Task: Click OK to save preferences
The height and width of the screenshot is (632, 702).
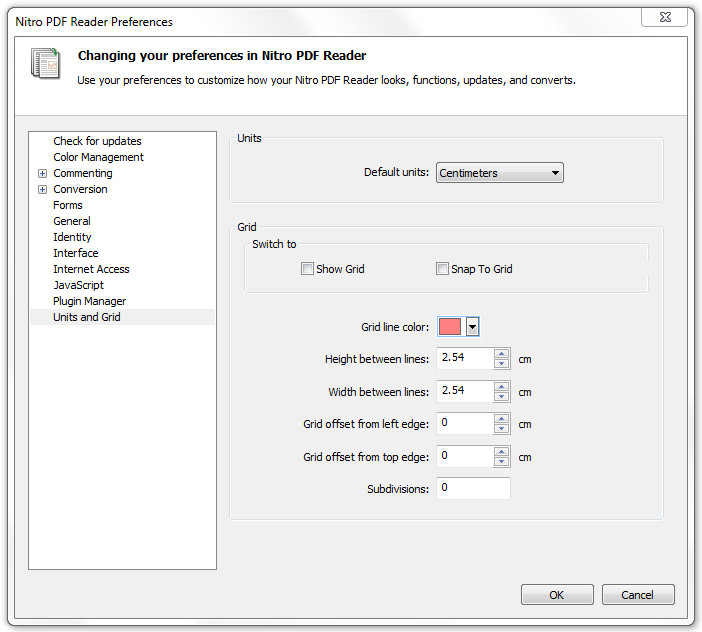Action: pos(557,594)
